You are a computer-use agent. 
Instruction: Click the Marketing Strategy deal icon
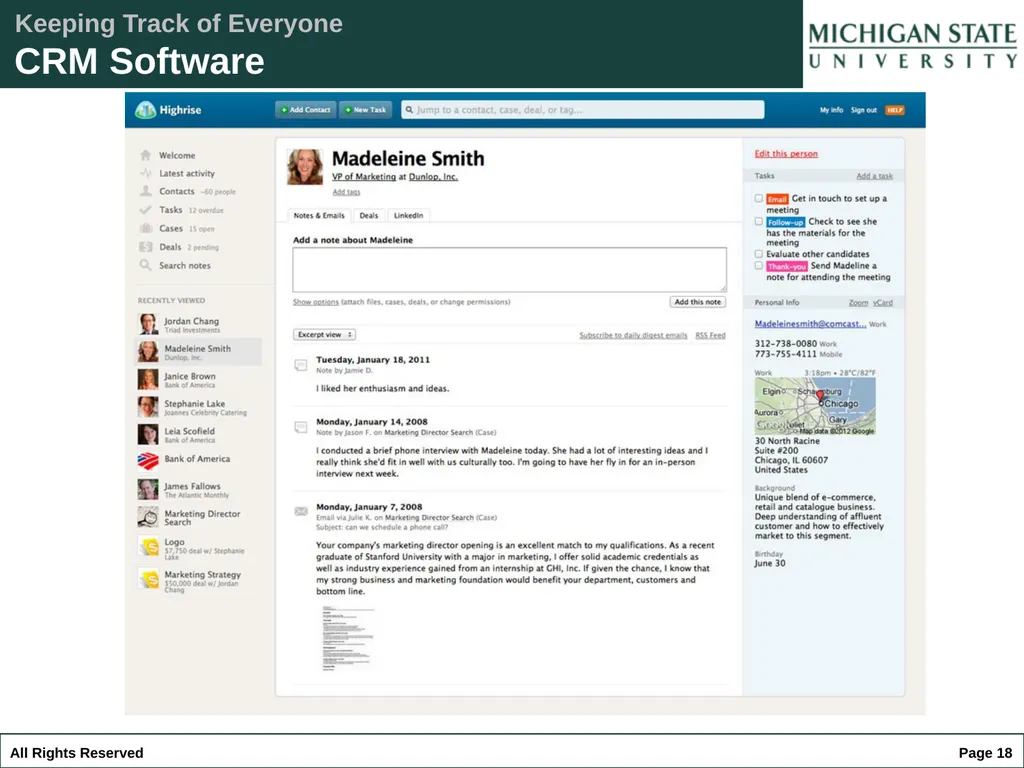point(149,579)
